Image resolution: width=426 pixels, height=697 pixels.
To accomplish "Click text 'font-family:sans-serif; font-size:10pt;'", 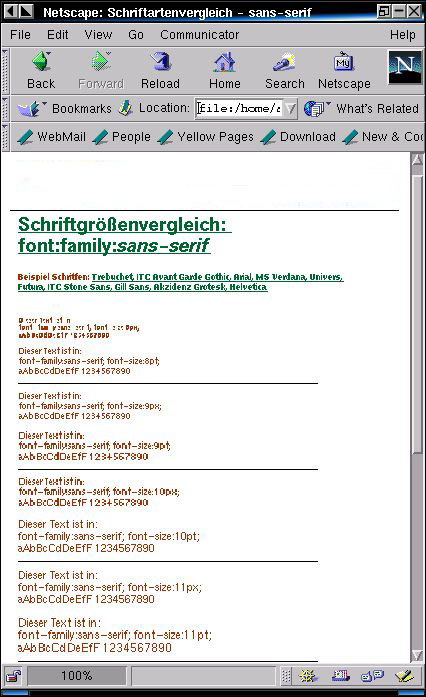I will pyautogui.click(x=109, y=537).
